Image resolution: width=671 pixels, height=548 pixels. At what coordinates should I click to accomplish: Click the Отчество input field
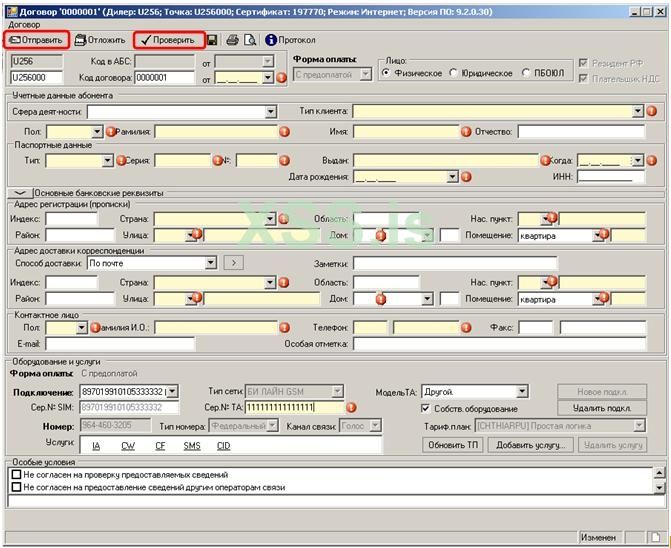tap(580, 131)
